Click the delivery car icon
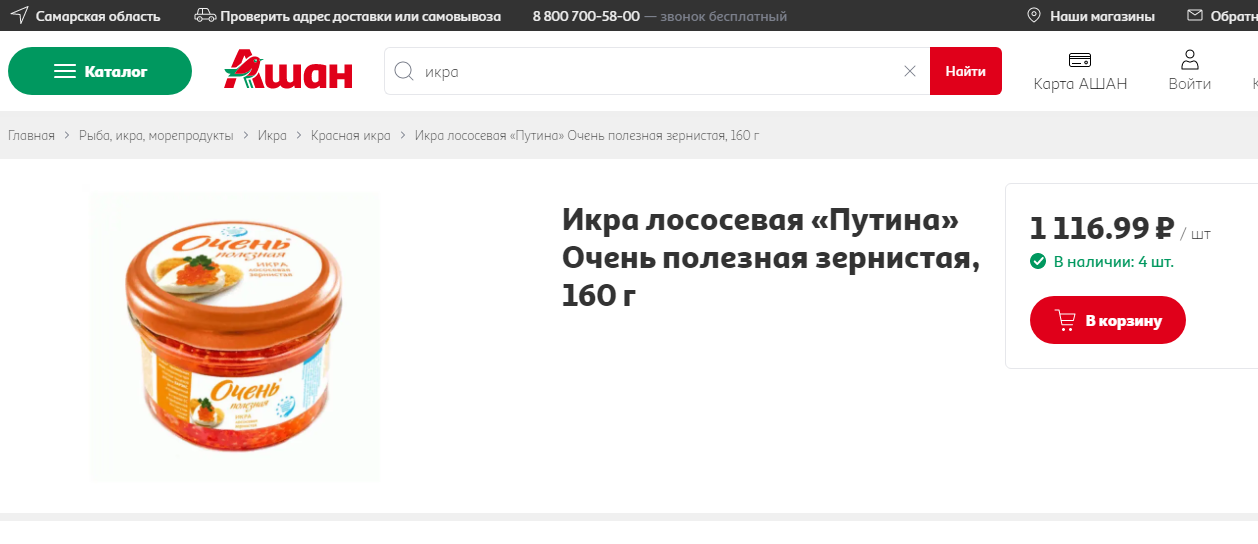The width and height of the screenshot is (1258, 544). coord(205,16)
